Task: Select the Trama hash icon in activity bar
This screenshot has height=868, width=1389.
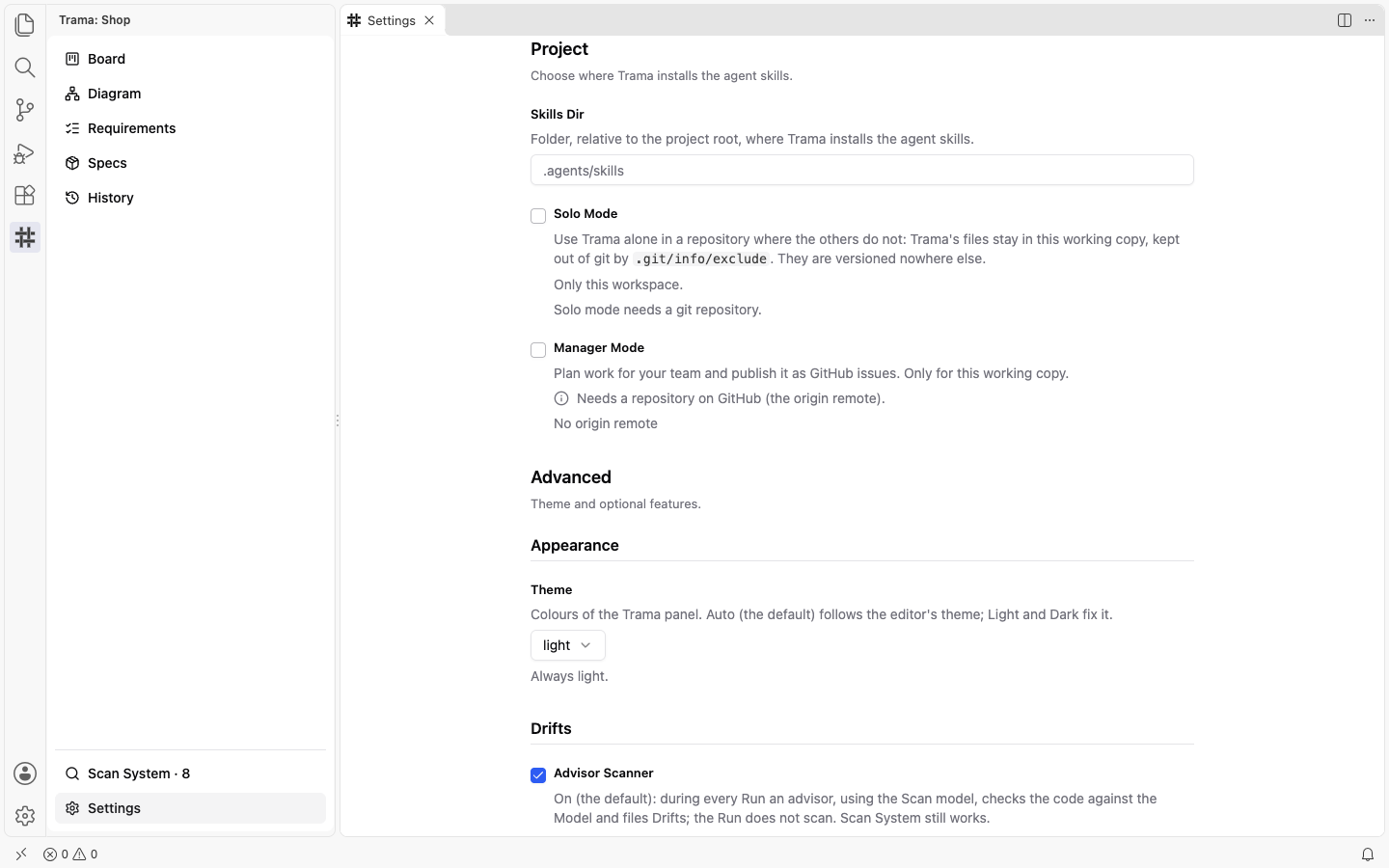Action: pos(25,237)
